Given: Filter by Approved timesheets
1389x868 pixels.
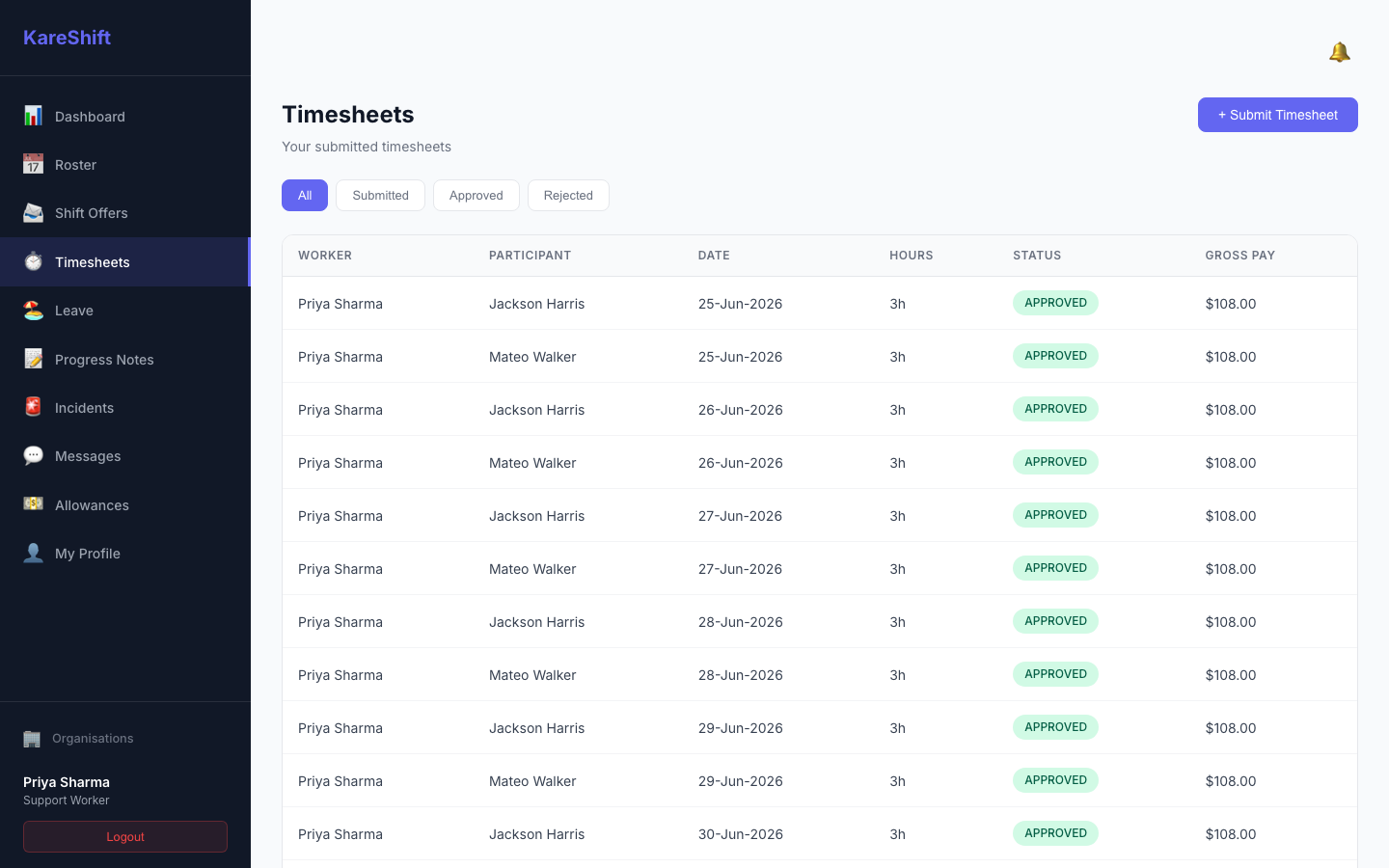Looking at the screenshot, I should tap(477, 195).
